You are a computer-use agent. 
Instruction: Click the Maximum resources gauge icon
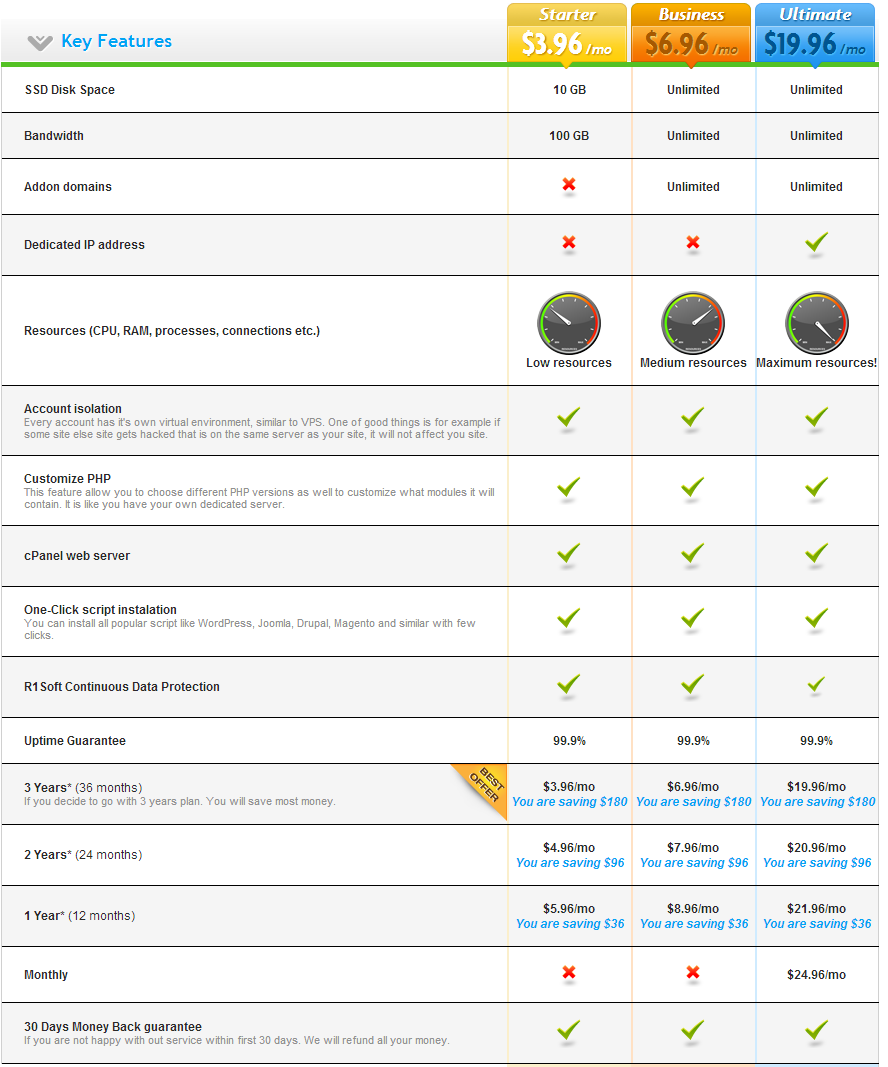click(816, 323)
